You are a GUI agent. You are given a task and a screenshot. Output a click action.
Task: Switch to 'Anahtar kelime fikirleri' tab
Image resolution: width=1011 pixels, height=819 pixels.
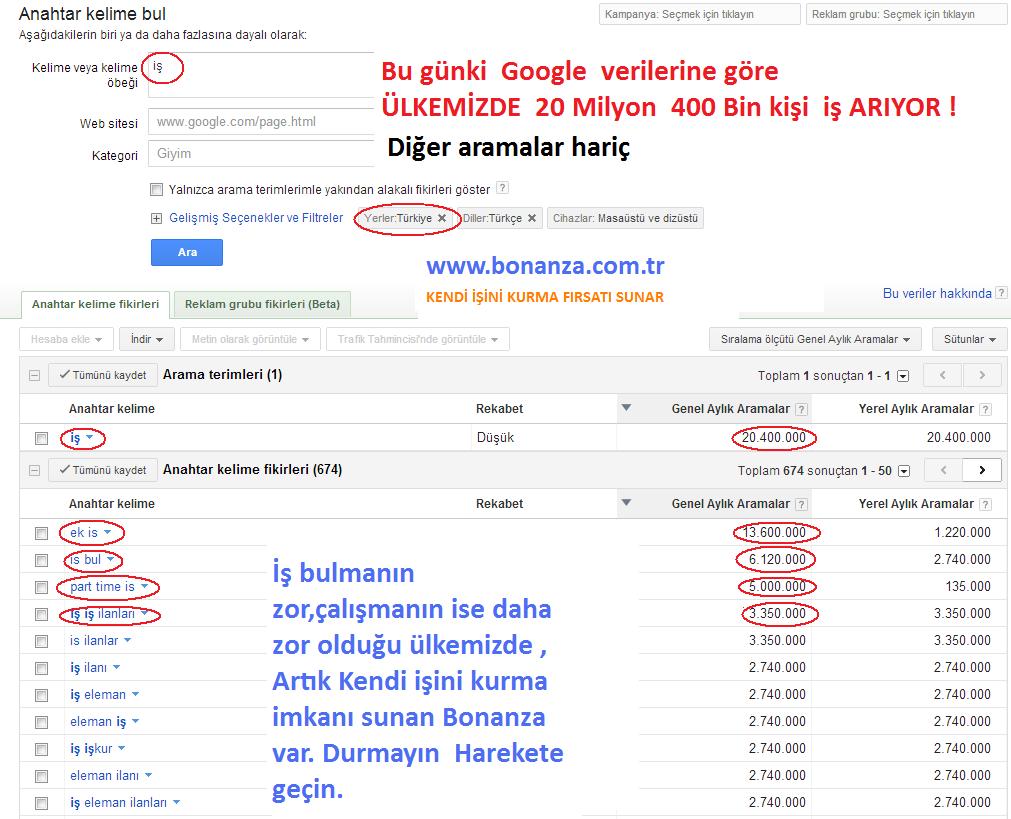95,304
